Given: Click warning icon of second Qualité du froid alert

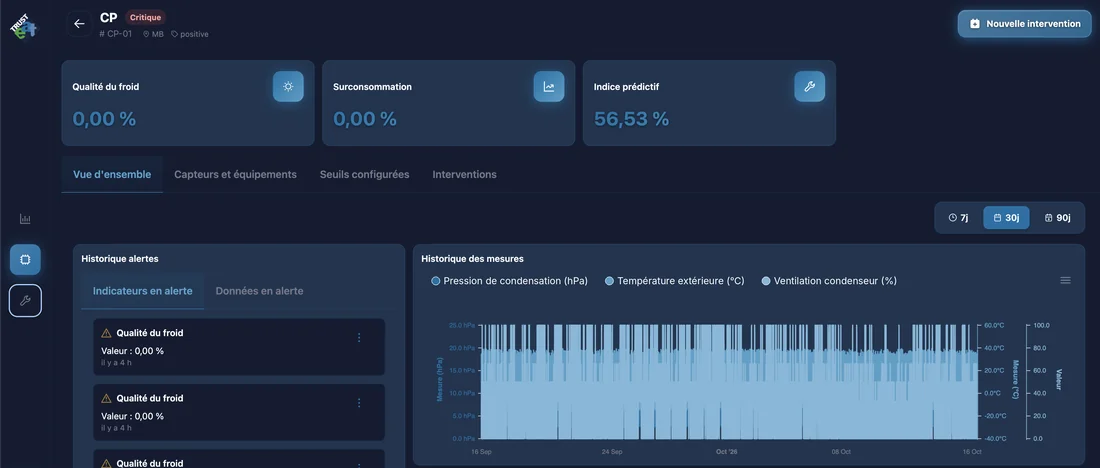Looking at the screenshot, I should coord(107,399).
